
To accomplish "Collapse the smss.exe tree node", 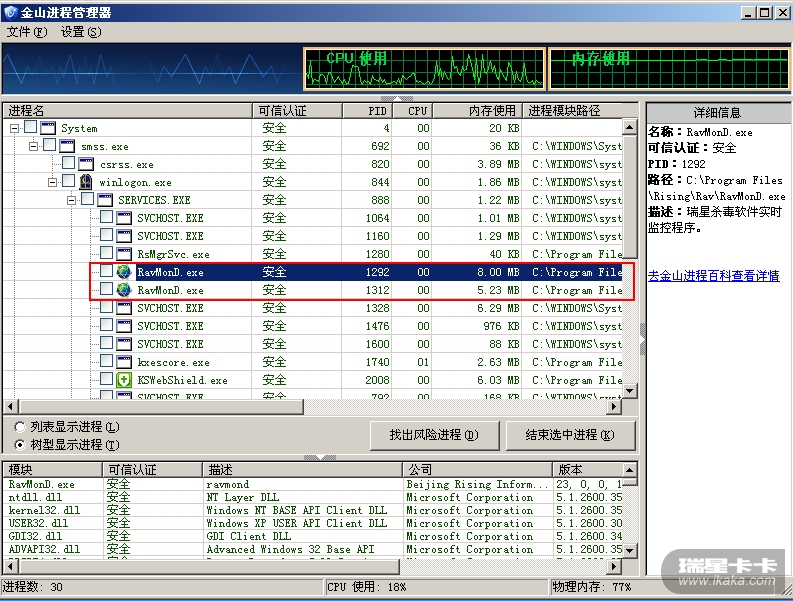I will 34,146.
